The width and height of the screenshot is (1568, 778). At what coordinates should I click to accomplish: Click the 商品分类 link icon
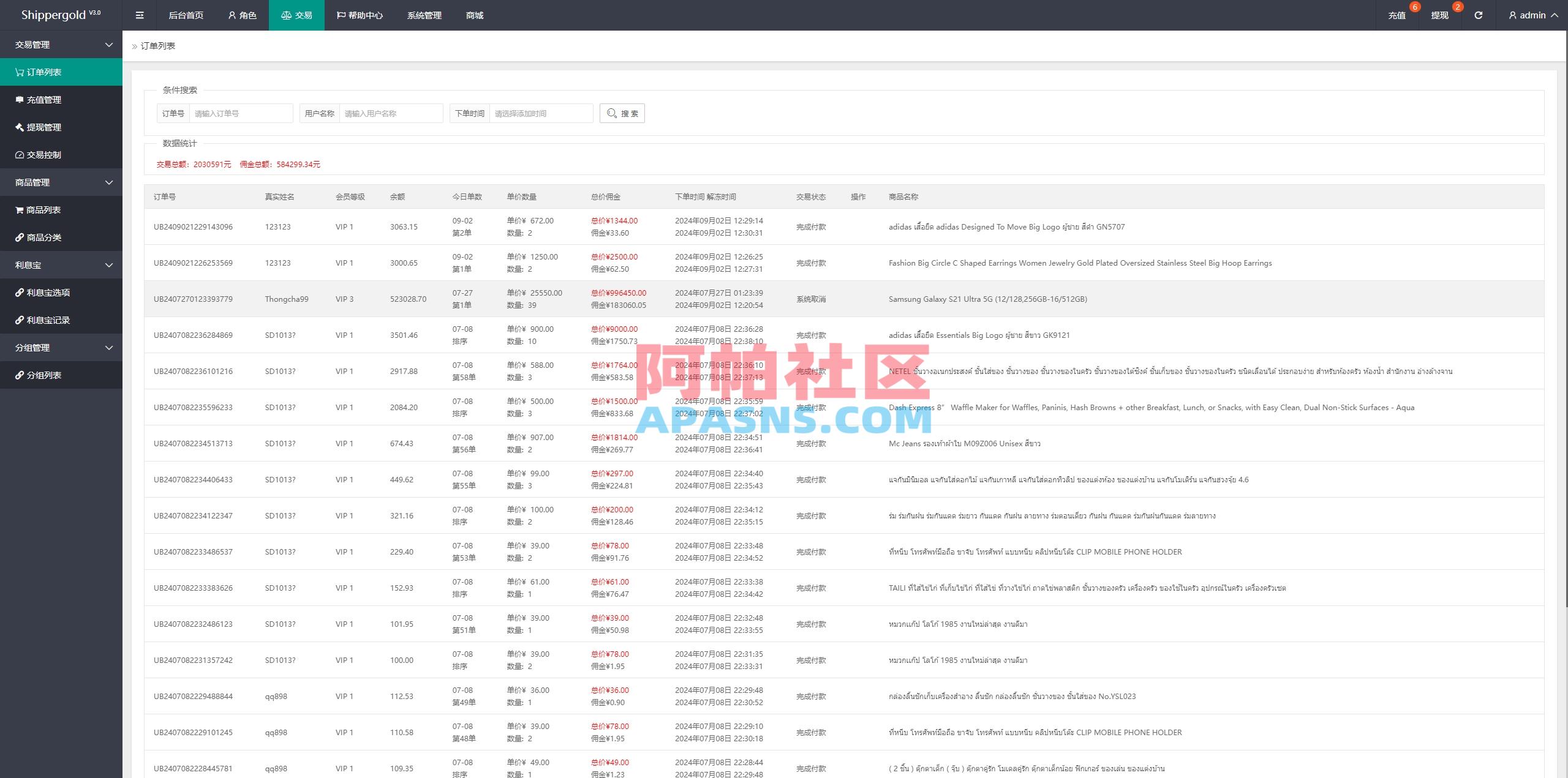(18, 238)
